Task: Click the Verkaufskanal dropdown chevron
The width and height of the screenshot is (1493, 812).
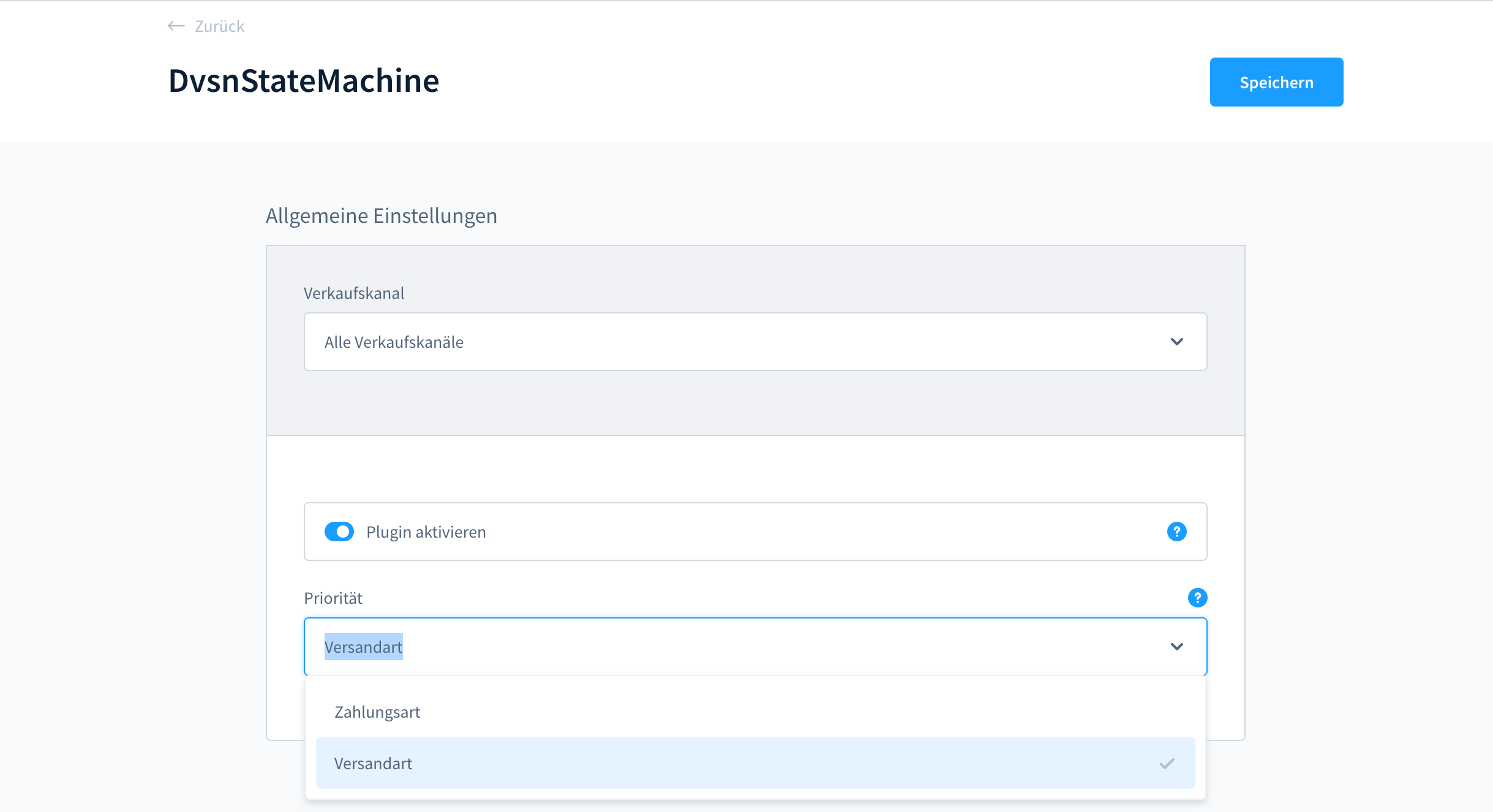Action: [x=1176, y=342]
